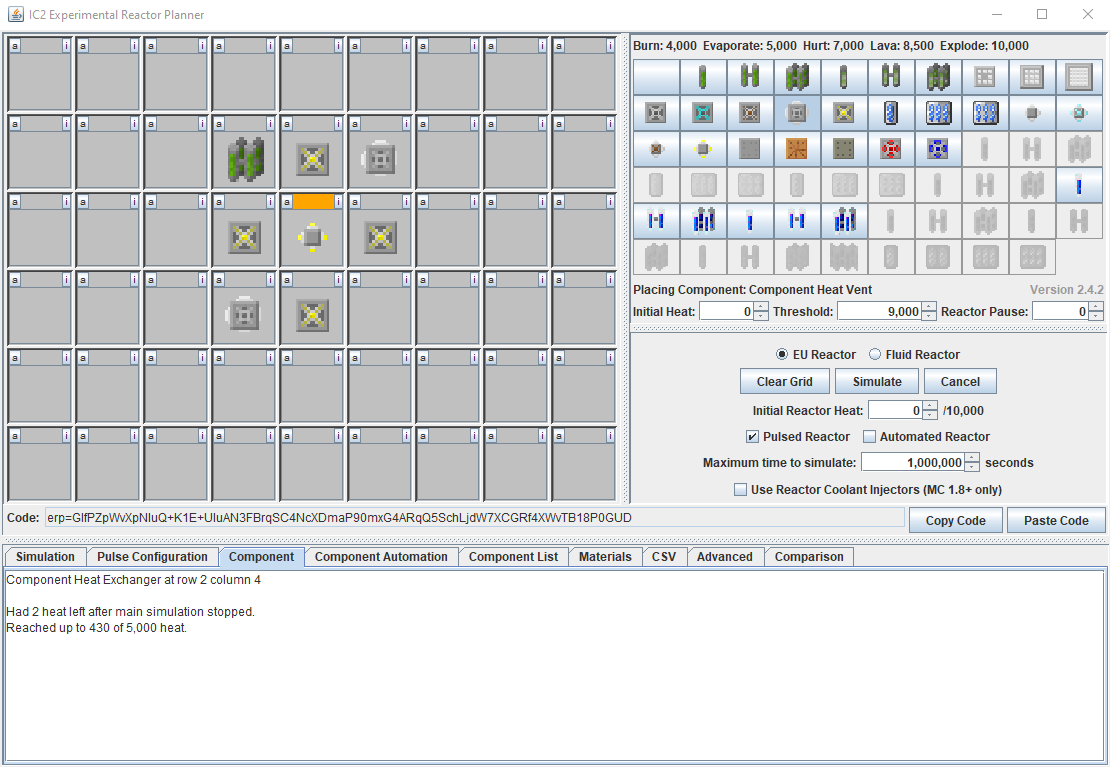Image resolution: width=1110 pixels, height=767 pixels.
Task: Increase the Threshold spinner value
Action: (x=929, y=307)
